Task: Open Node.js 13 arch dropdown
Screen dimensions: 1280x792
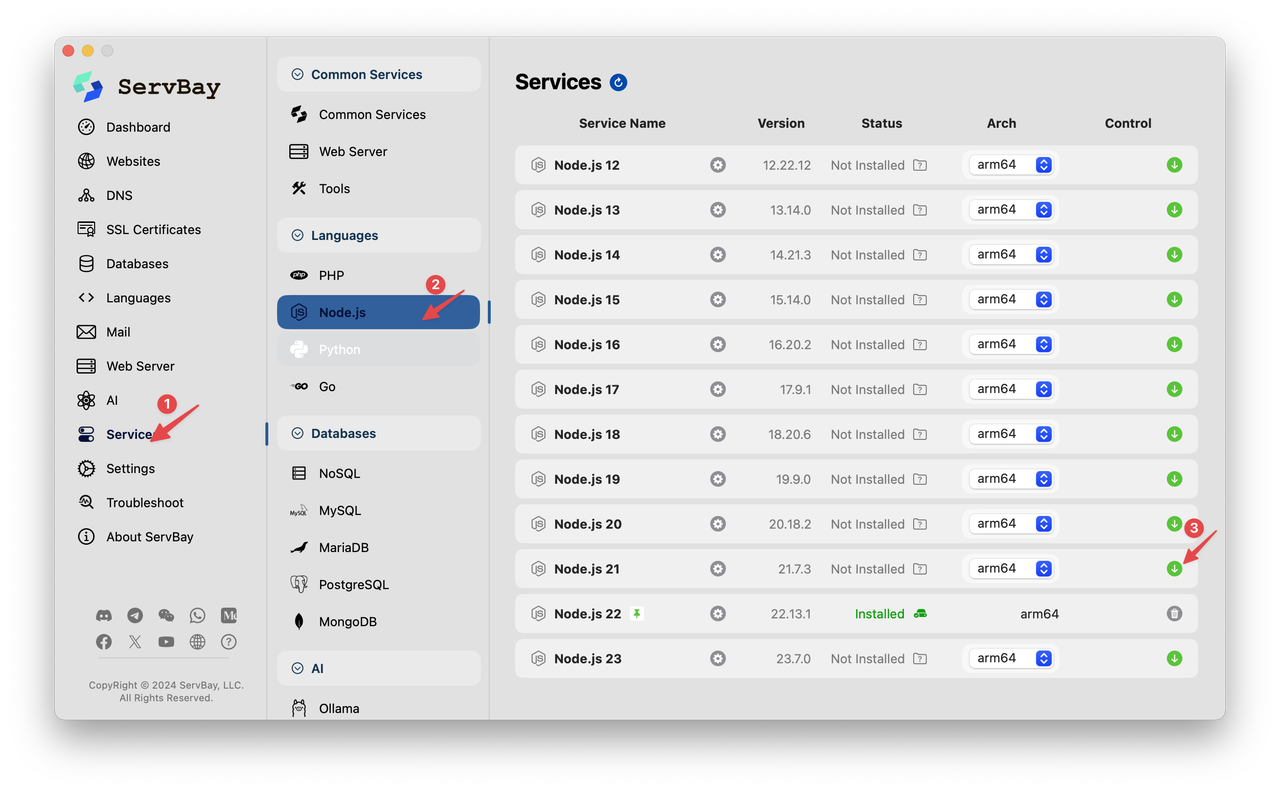Action: coord(1011,210)
